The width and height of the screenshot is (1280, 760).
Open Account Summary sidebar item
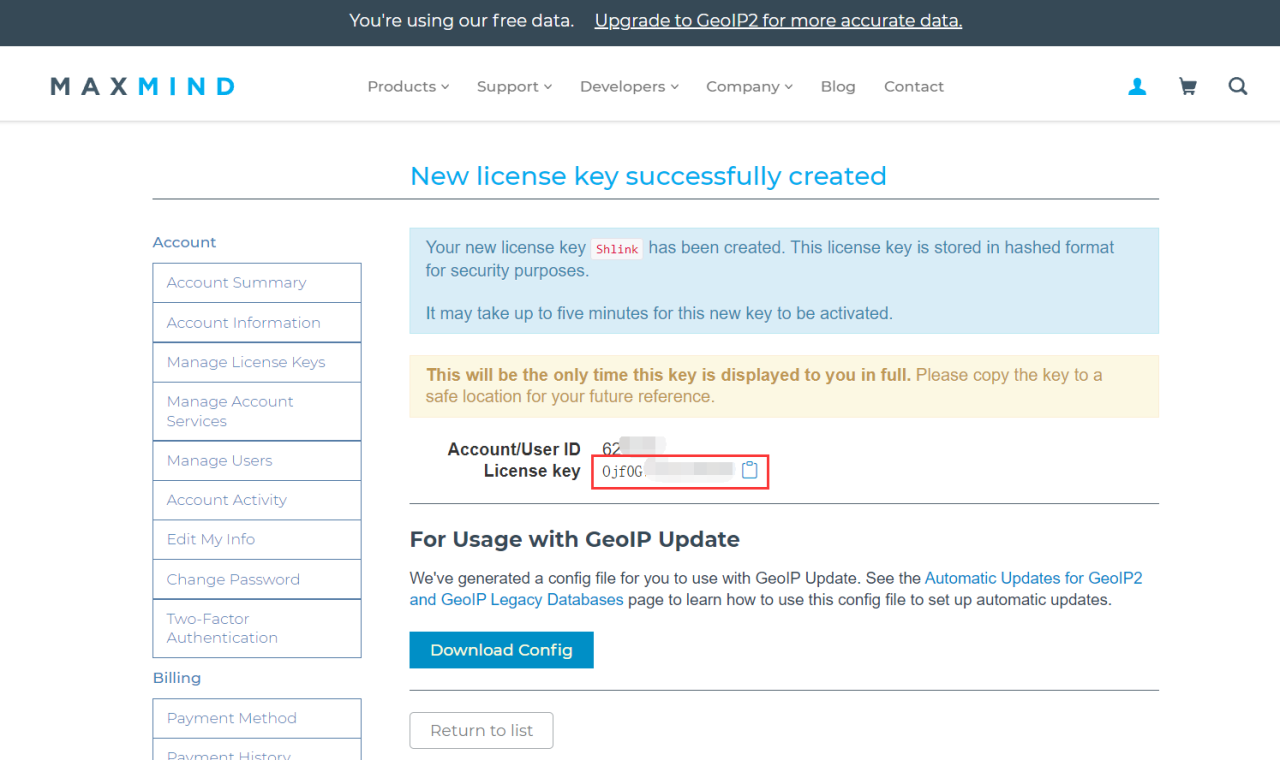click(x=237, y=283)
